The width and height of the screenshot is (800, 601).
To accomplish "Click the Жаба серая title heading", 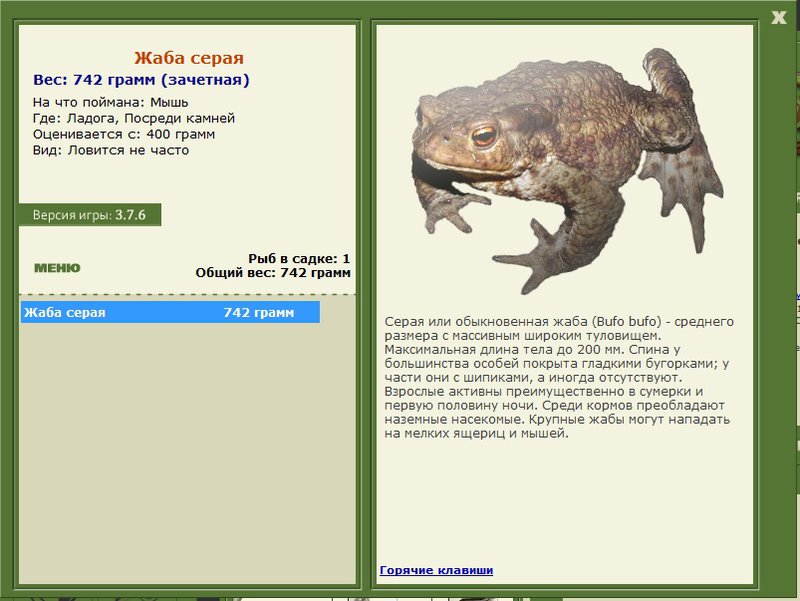I will [x=189, y=58].
